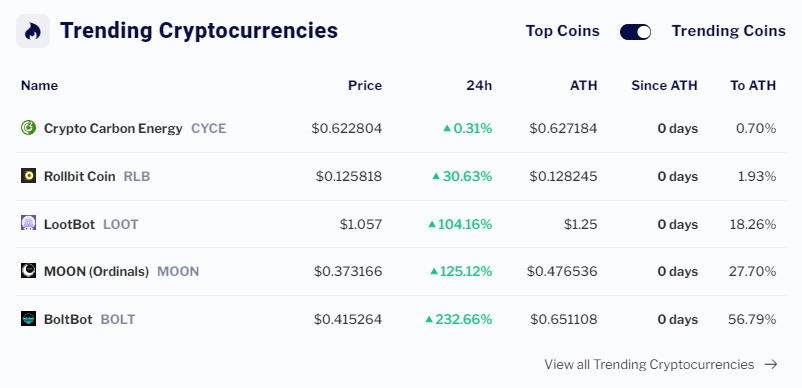
Task: Click the Crypto Carbon Energy coin logo
Action: [29, 128]
